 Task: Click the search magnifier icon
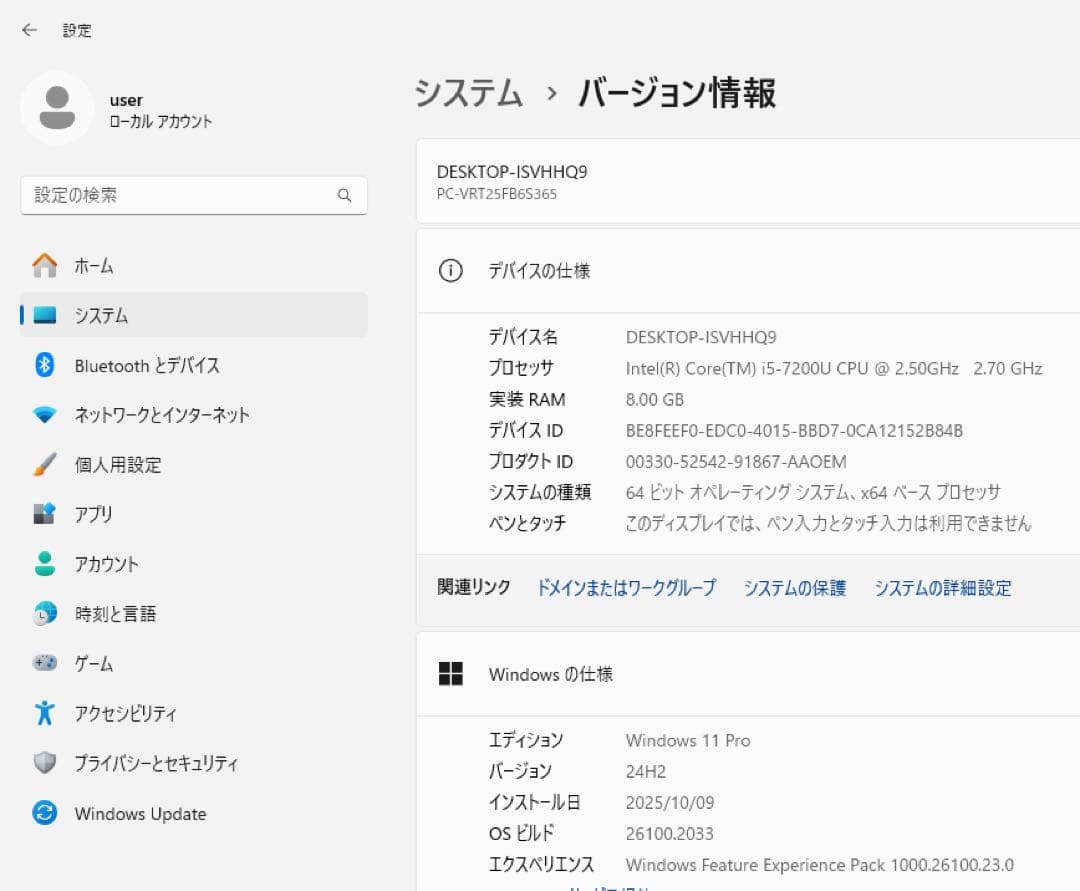coord(344,196)
